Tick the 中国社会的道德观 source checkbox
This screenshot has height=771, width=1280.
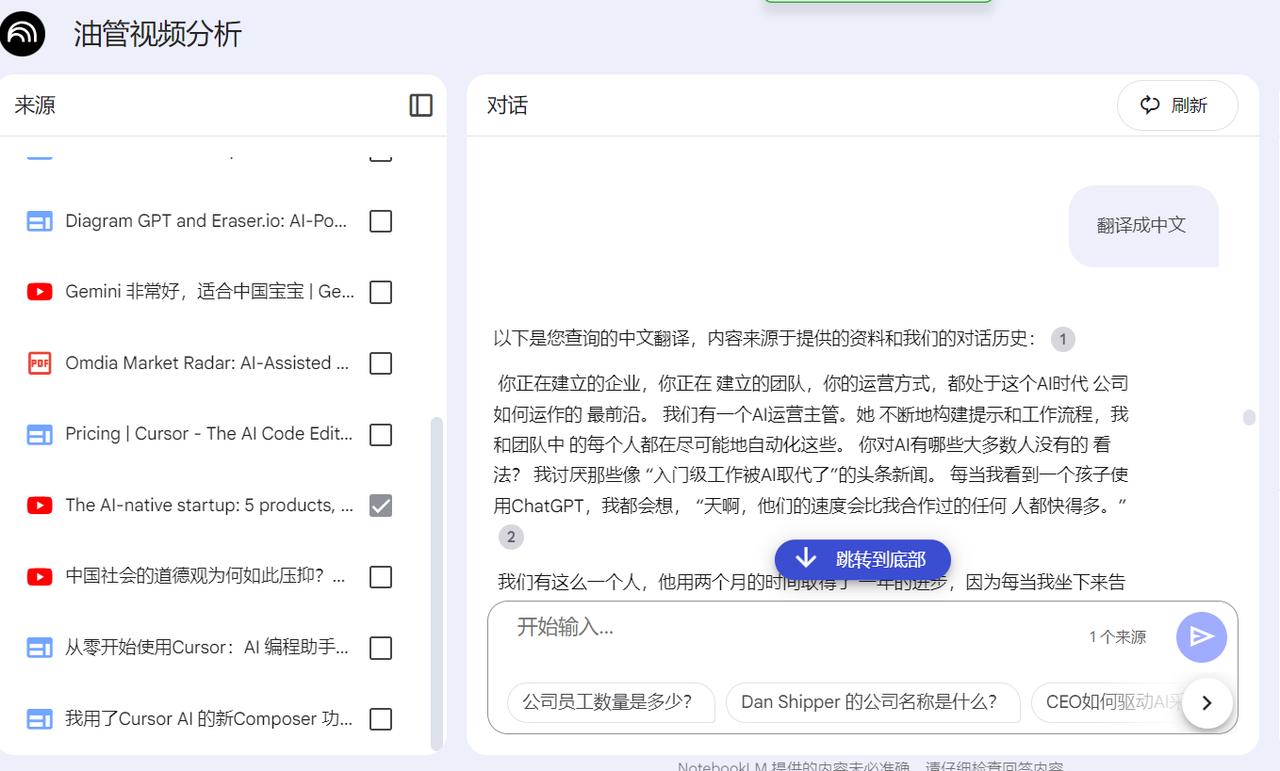(x=380, y=577)
